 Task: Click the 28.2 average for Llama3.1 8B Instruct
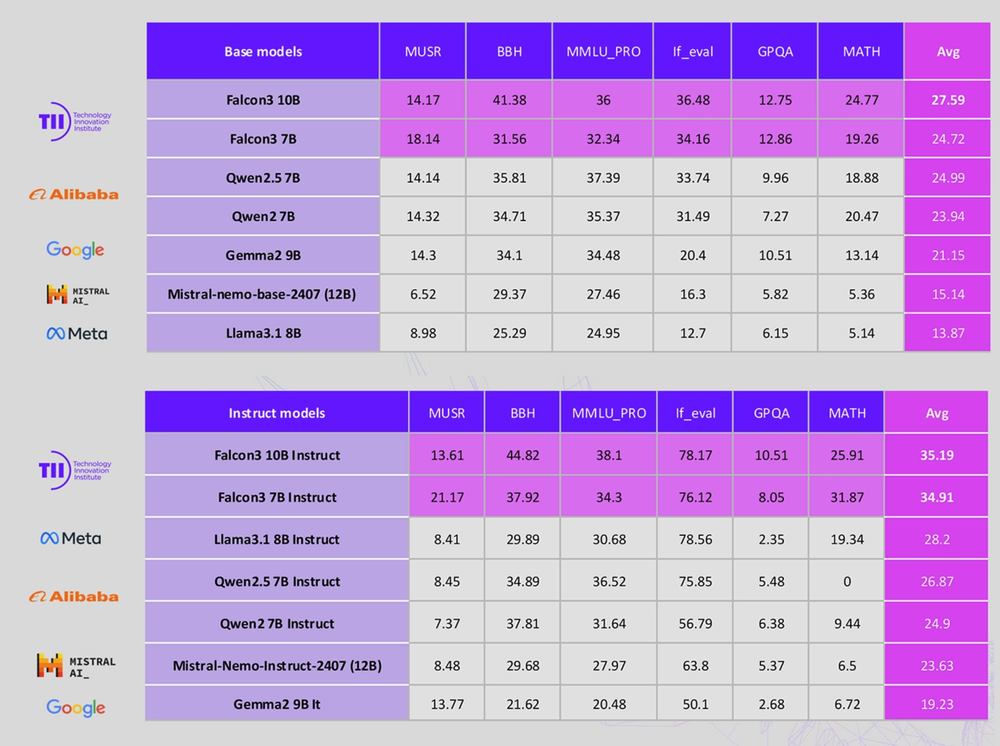point(936,539)
